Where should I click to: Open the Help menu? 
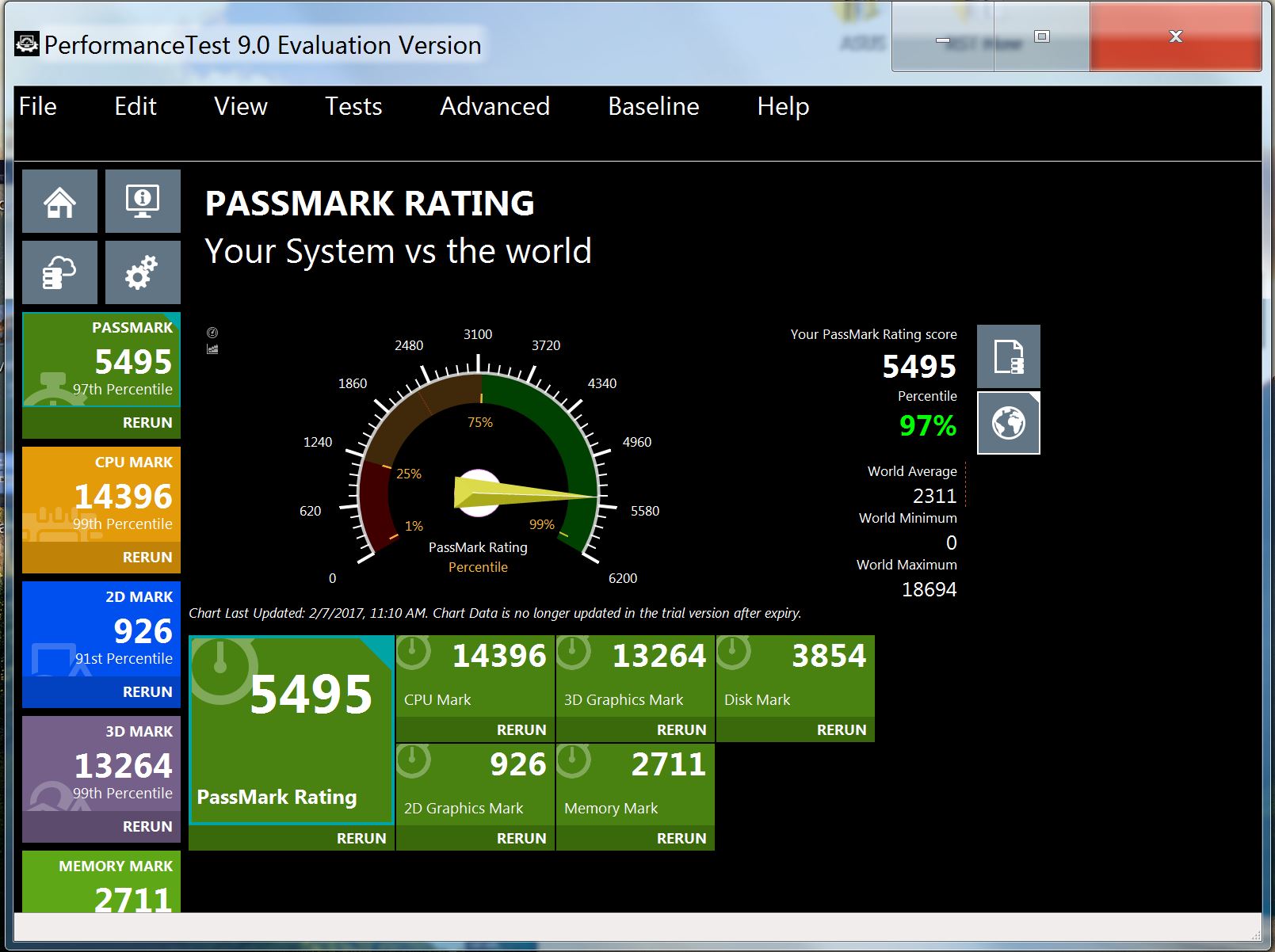pos(783,106)
